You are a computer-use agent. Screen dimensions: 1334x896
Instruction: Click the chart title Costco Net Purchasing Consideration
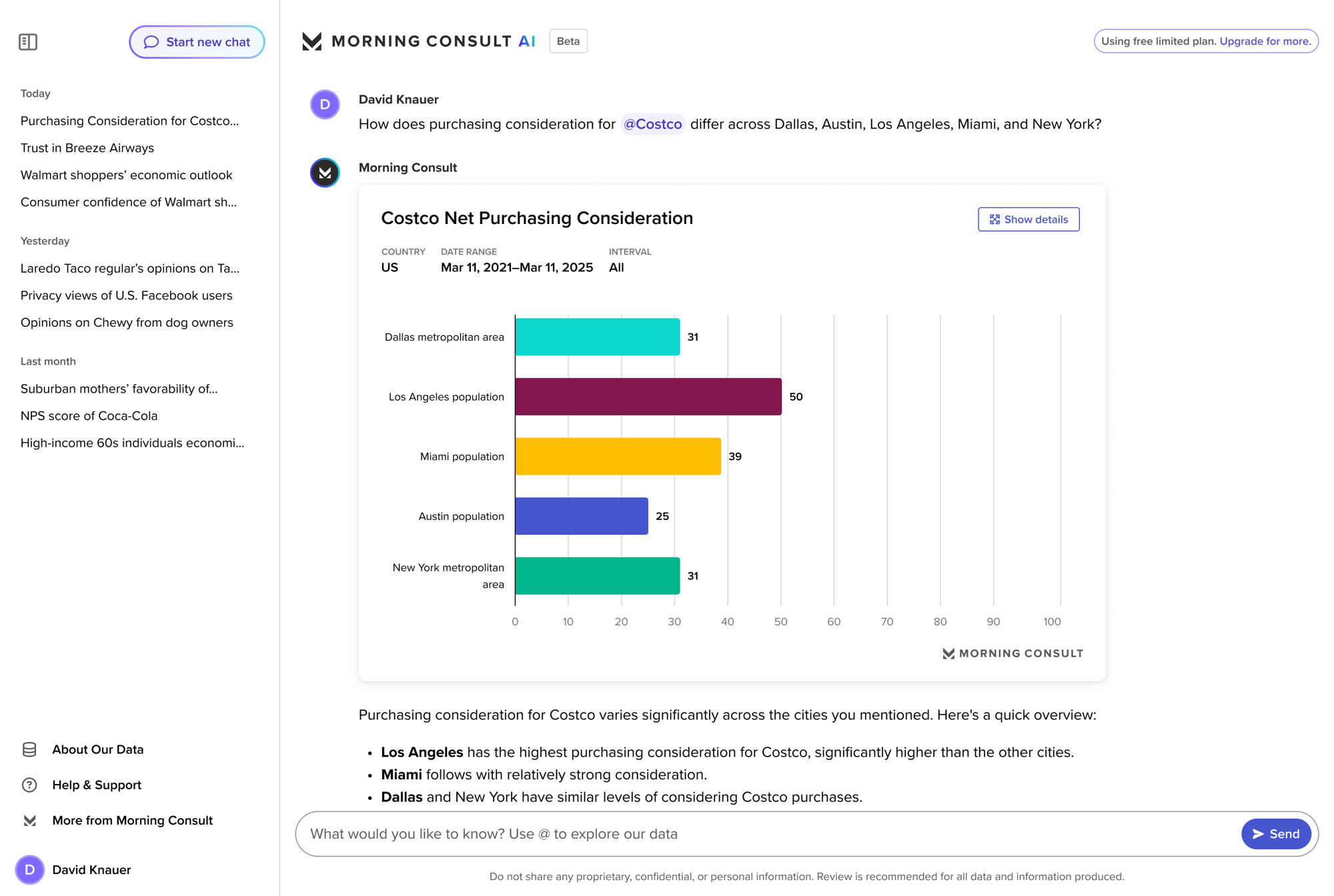[537, 218]
